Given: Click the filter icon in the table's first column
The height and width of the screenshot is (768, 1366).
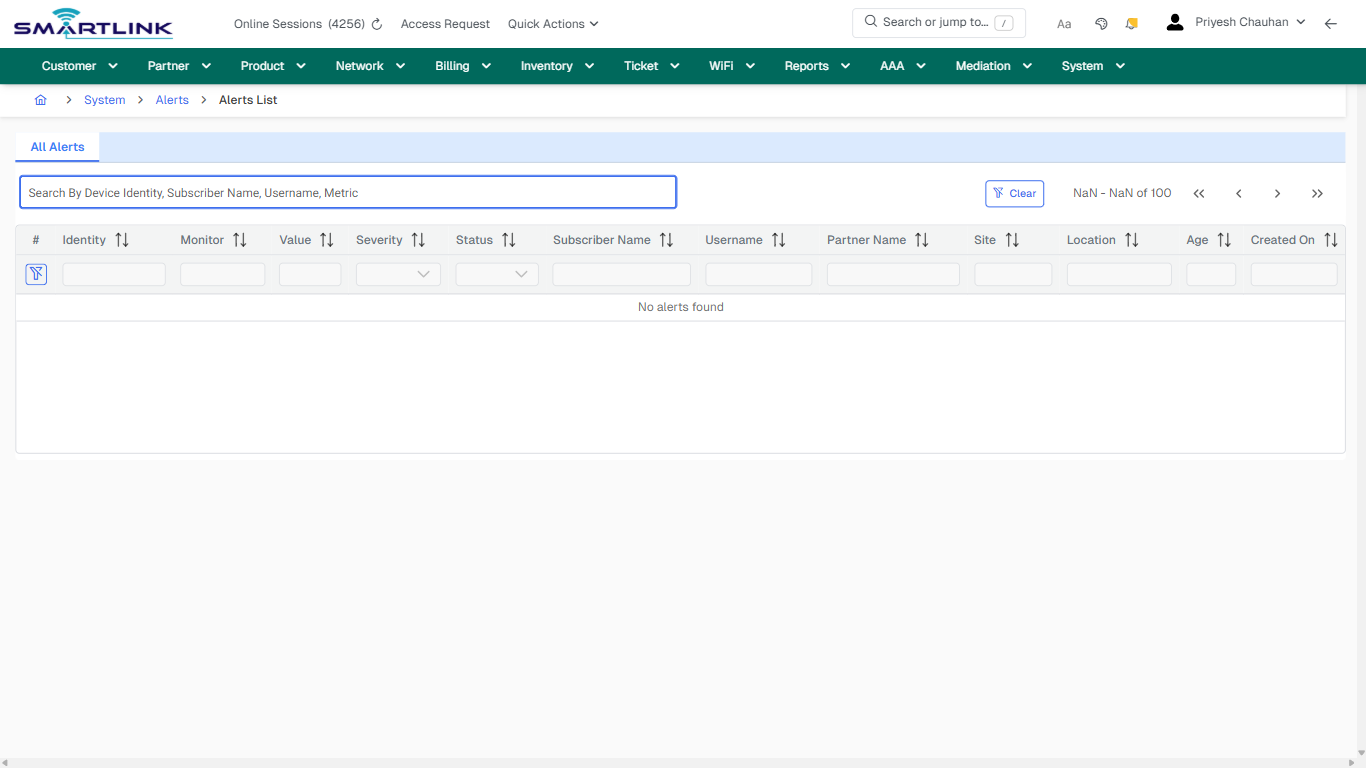Looking at the screenshot, I should click(x=36, y=273).
